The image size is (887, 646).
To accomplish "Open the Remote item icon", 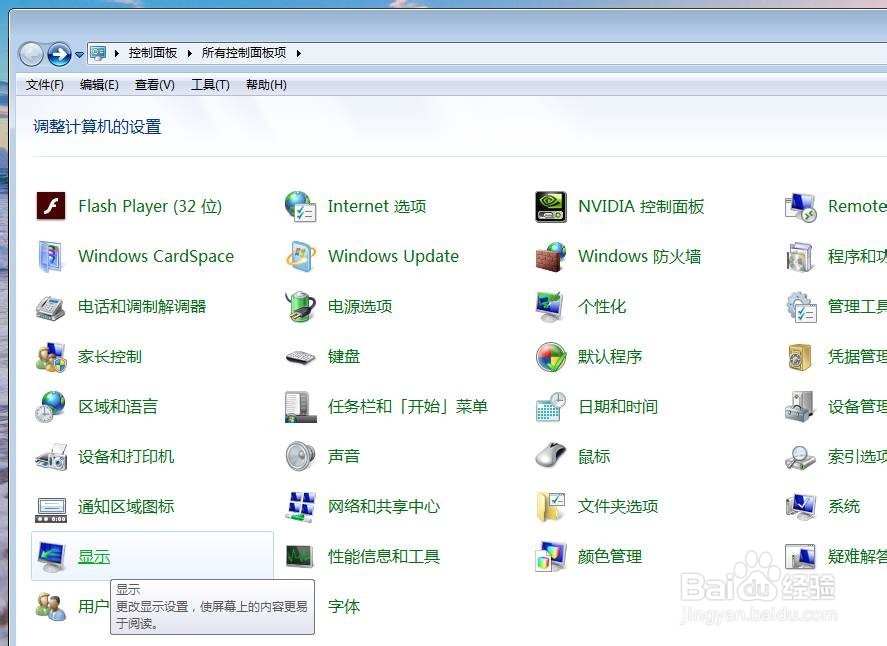I will tap(801, 207).
